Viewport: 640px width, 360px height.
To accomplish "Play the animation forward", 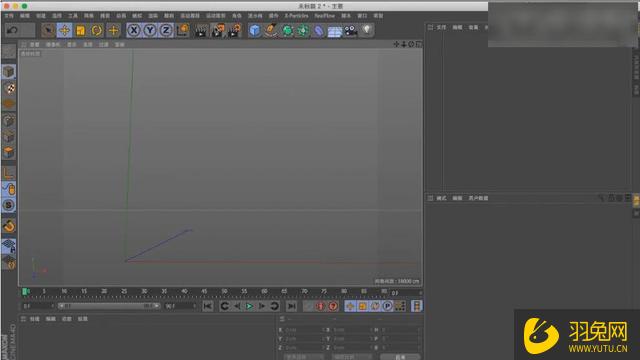I will pyautogui.click(x=249, y=306).
